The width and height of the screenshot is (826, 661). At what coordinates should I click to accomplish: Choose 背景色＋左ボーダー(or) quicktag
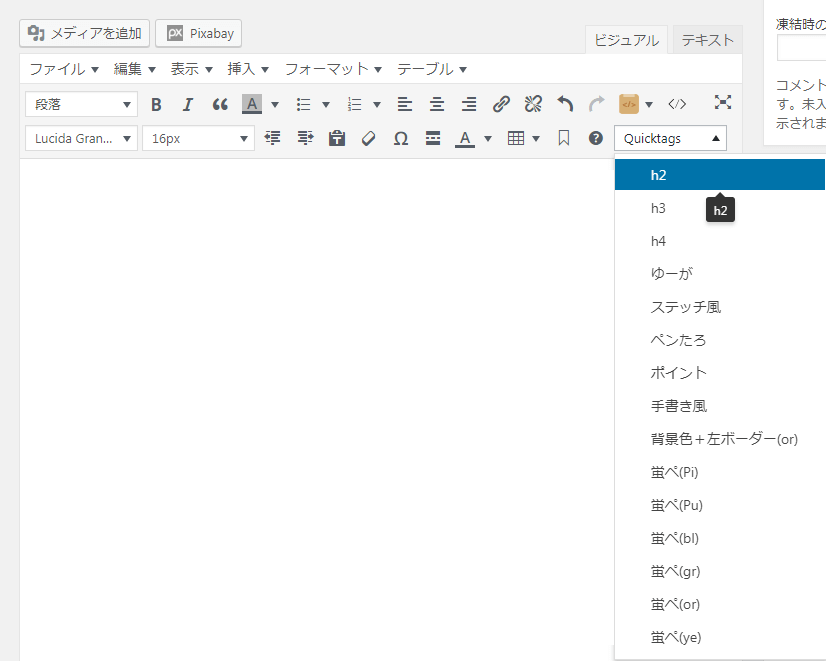pos(720,439)
